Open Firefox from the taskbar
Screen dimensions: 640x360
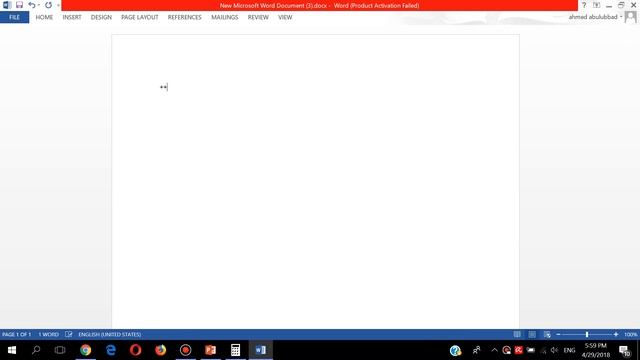160,350
